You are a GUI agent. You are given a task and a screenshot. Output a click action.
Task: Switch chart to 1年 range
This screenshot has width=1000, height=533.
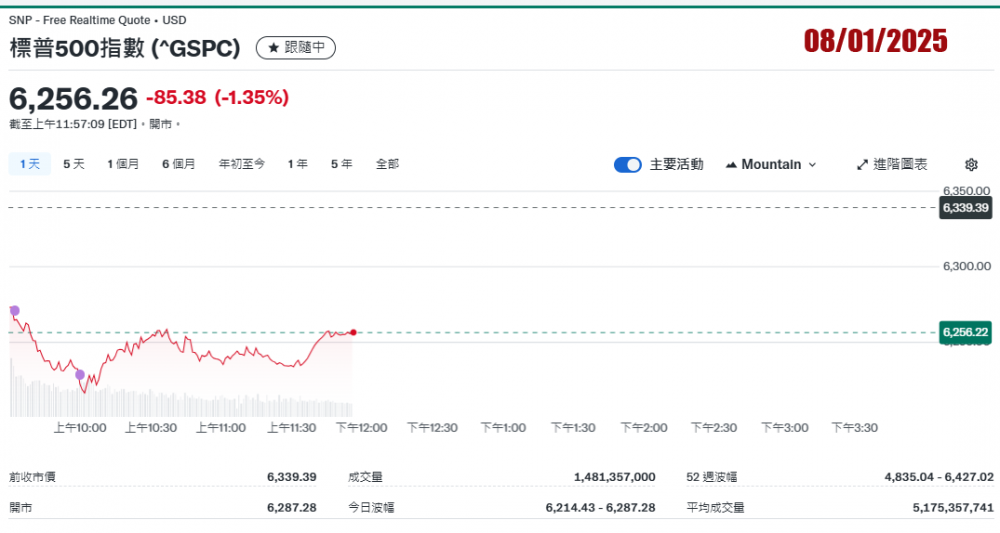[x=297, y=164]
